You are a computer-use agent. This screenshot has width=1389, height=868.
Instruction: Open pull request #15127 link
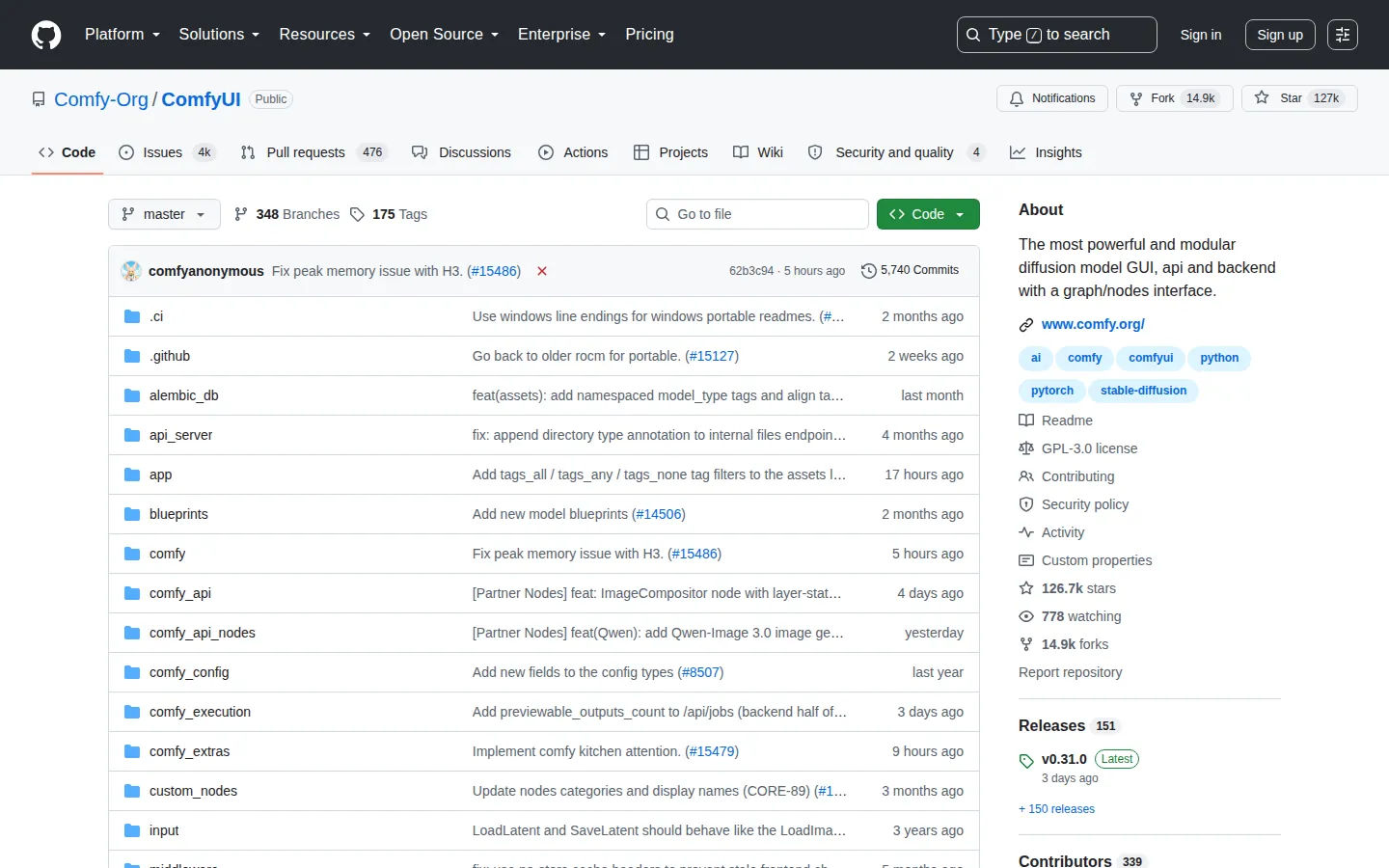click(712, 356)
